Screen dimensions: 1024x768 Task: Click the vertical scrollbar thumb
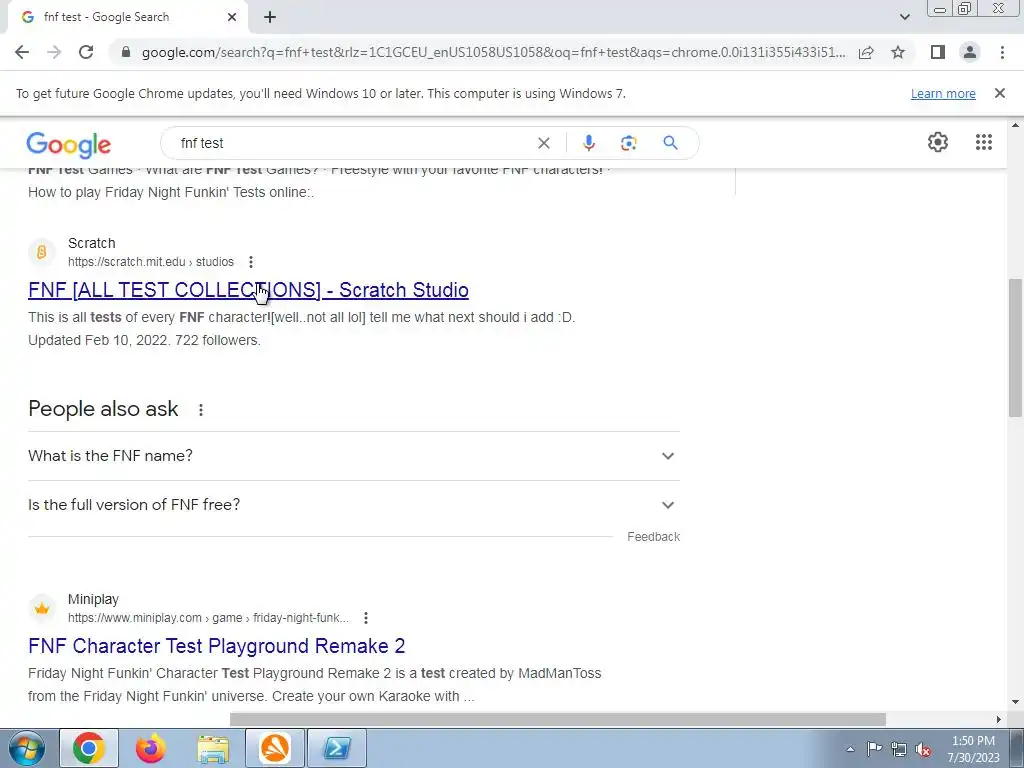coord(1015,347)
